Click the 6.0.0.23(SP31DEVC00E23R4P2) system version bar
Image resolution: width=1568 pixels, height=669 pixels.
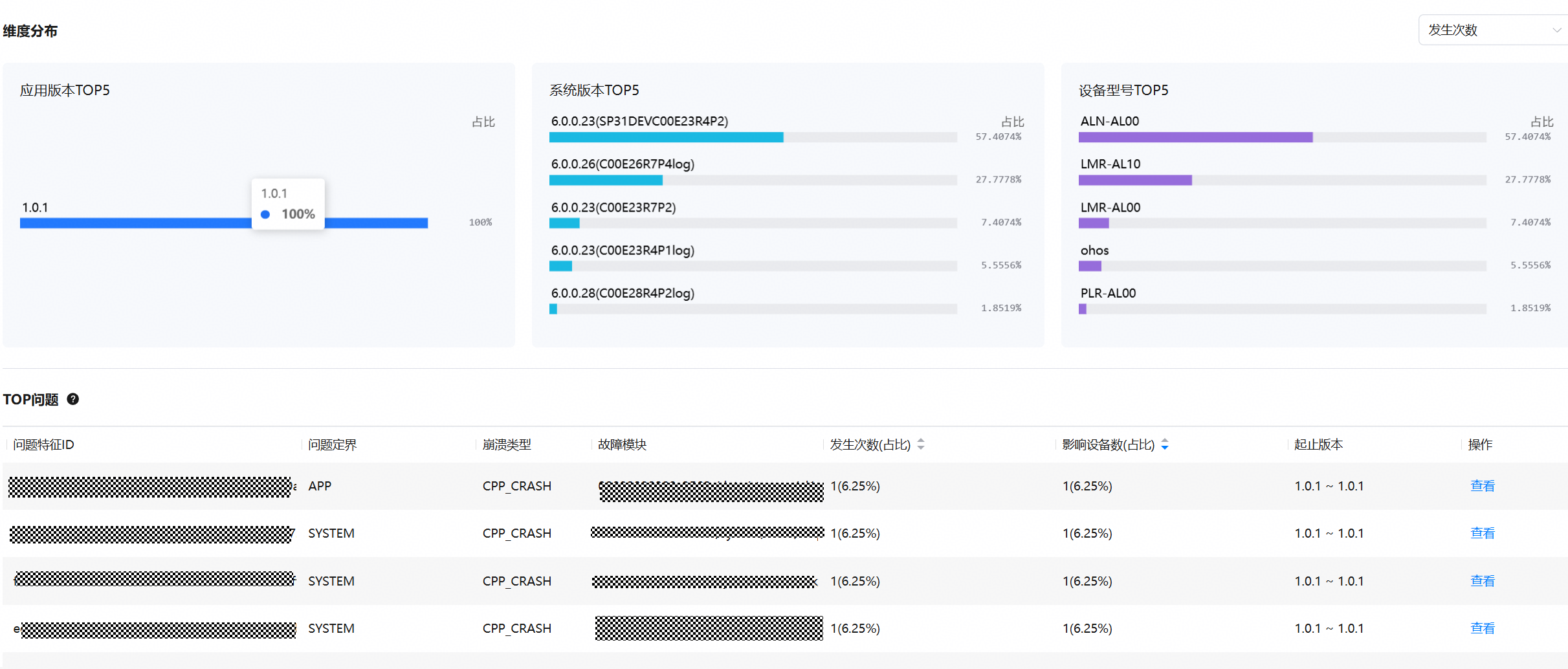666,137
